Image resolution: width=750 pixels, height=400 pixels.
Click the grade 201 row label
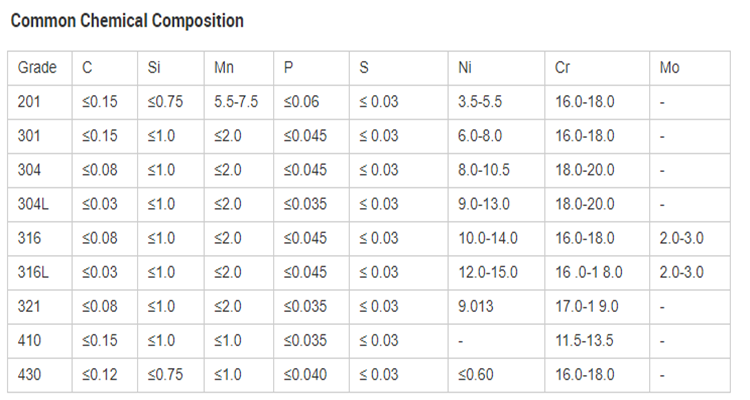click(30, 102)
